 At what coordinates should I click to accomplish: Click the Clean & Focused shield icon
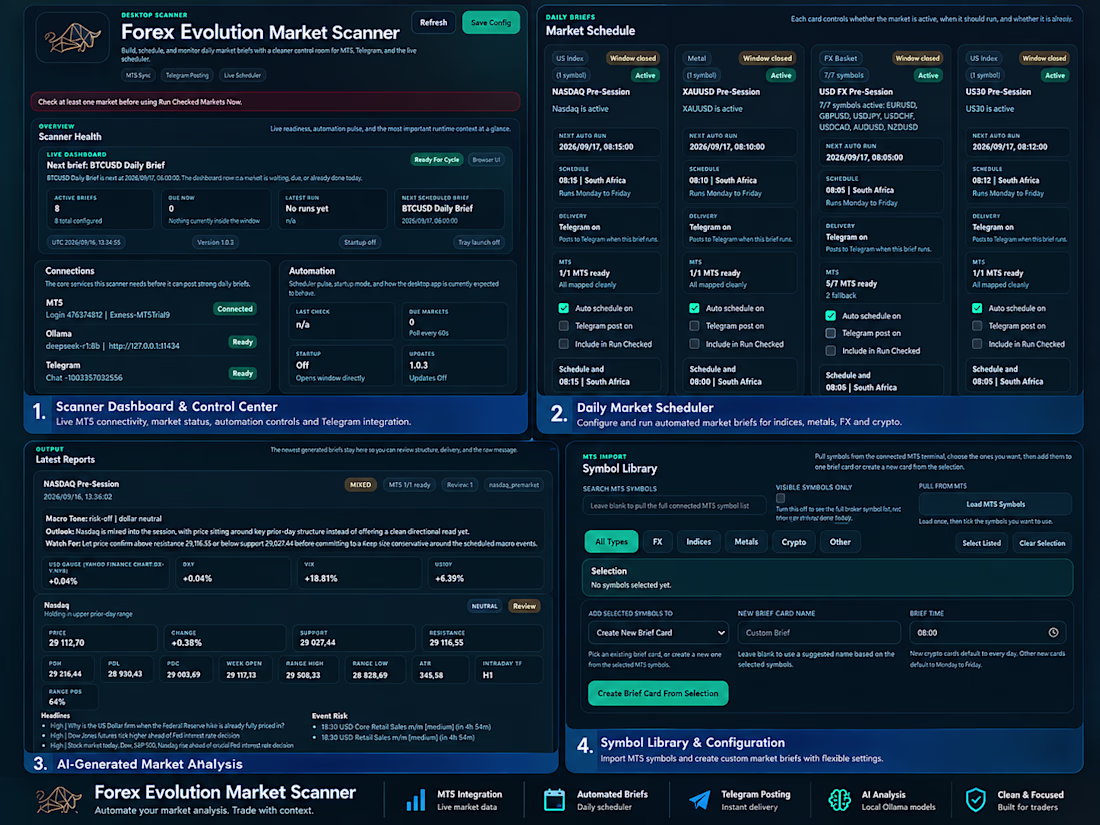(975, 800)
